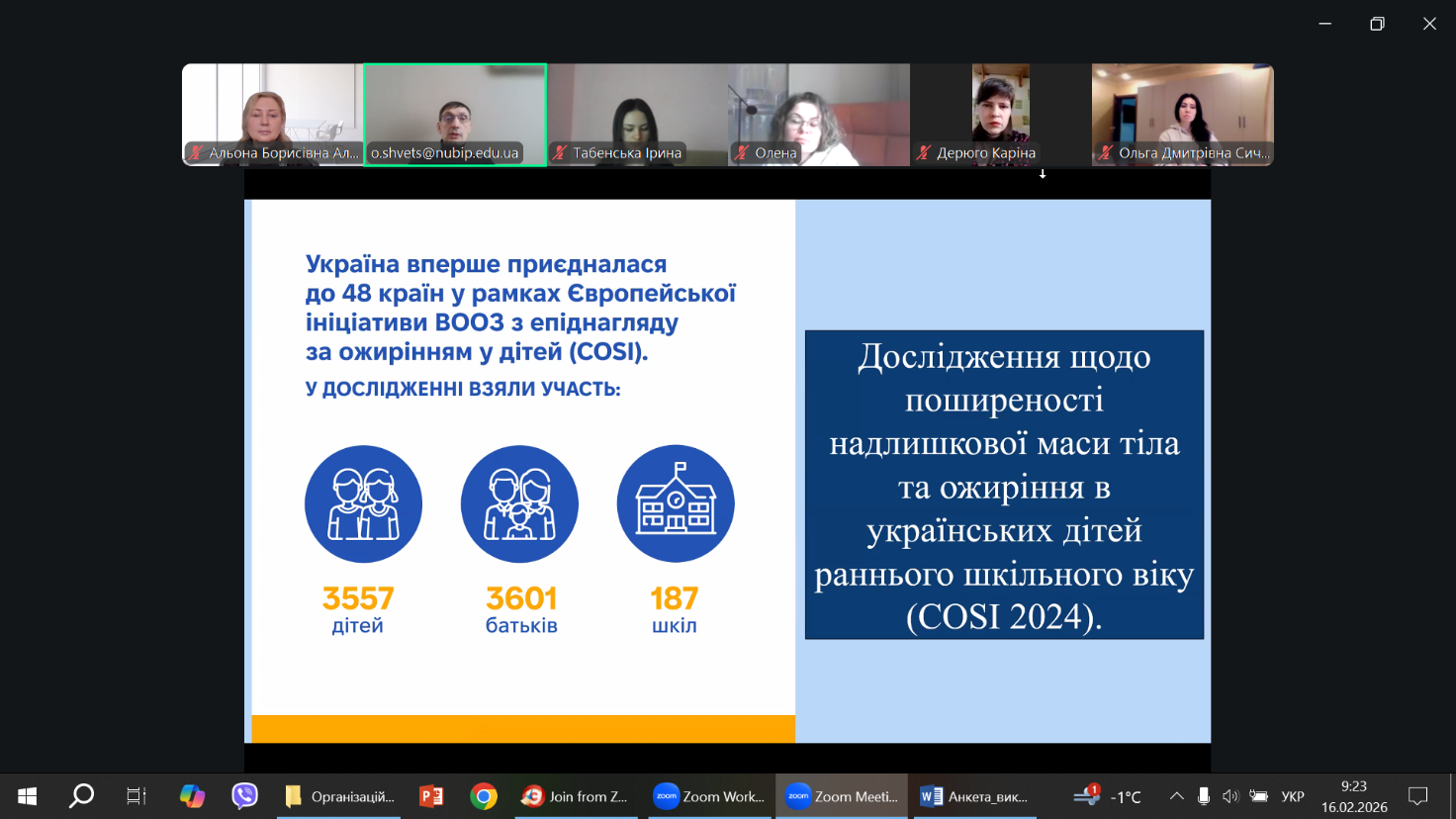Click the muted microphone icon for Дерюго Каріна

[x=924, y=152]
